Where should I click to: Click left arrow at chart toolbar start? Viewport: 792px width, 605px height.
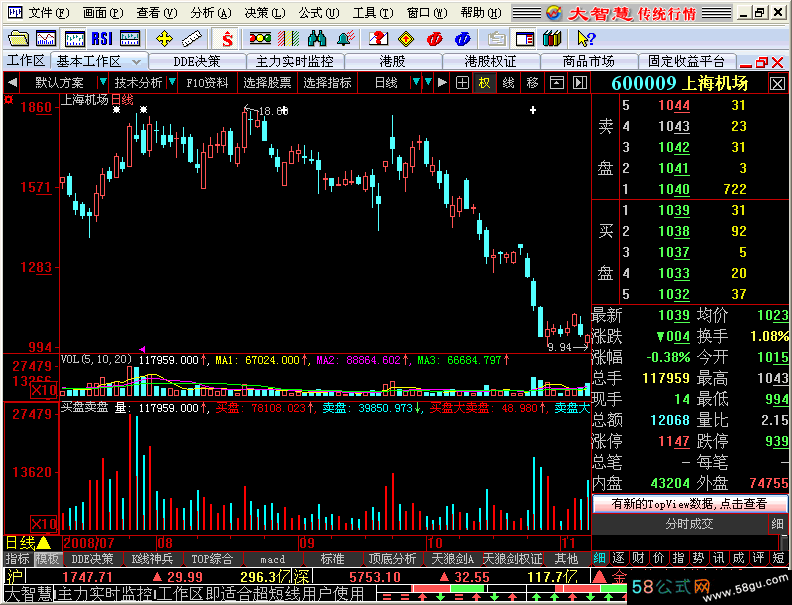click(13, 83)
